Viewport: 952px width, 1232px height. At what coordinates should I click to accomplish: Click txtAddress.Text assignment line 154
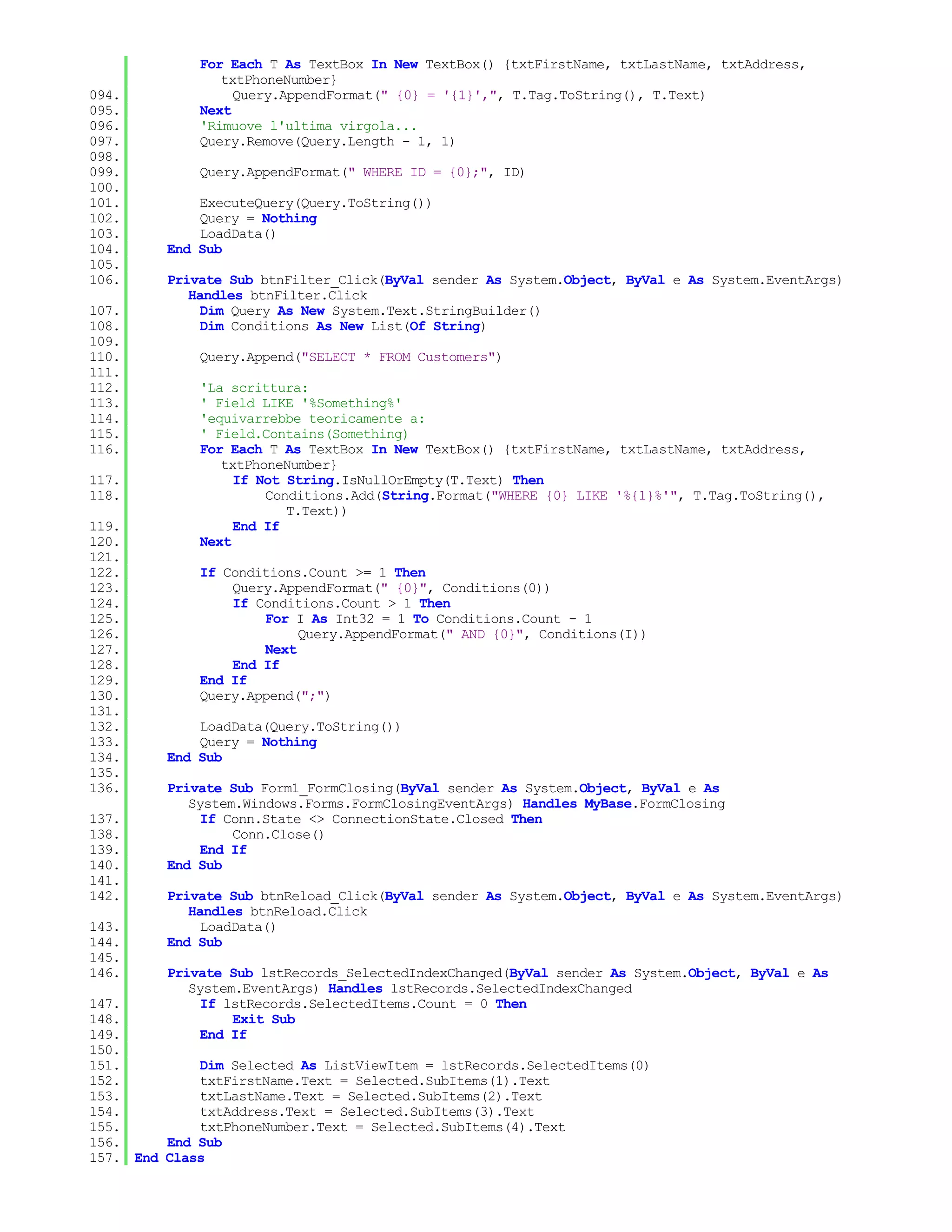point(367,1112)
